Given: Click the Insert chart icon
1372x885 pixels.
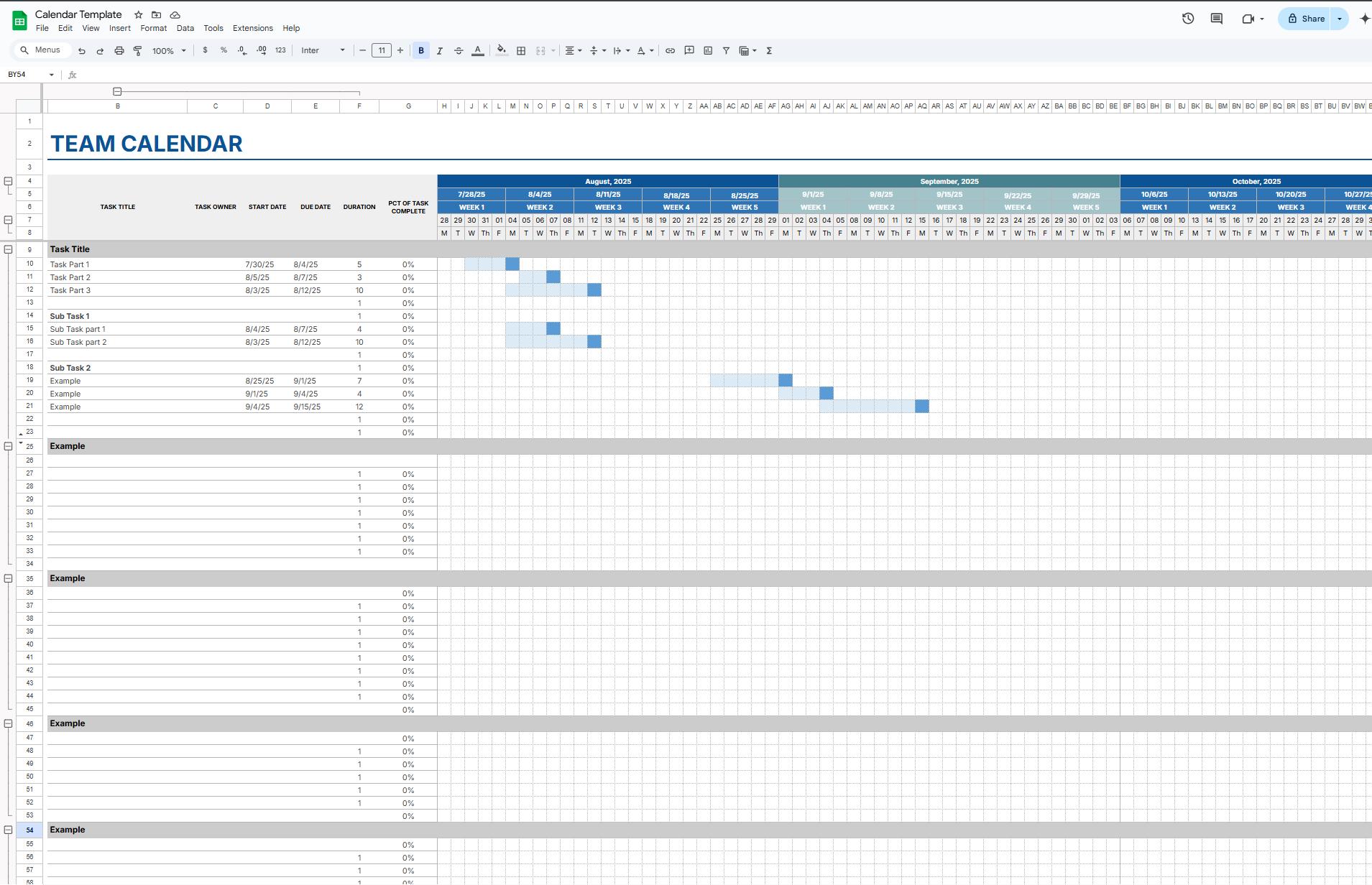Looking at the screenshot, I should tap(708, 51).
